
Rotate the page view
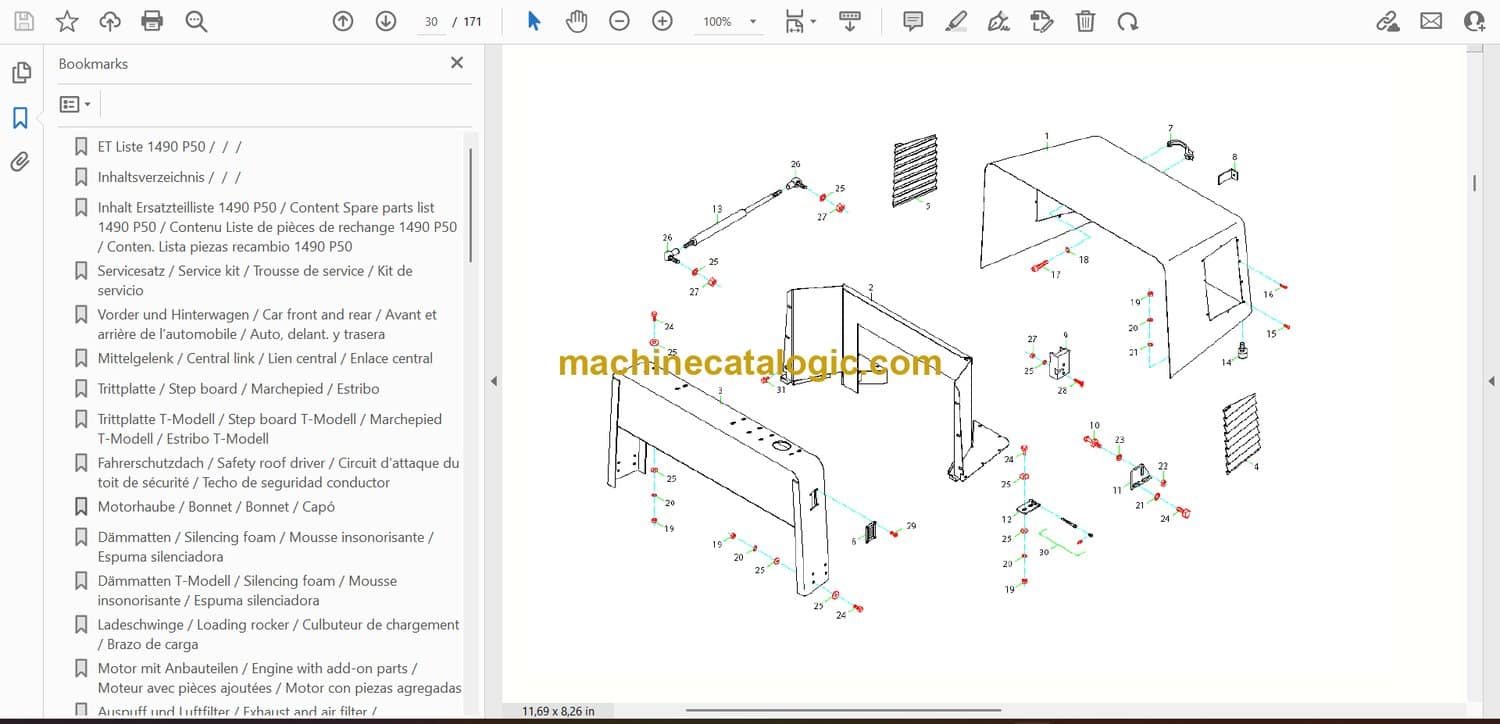(1128, 21)
